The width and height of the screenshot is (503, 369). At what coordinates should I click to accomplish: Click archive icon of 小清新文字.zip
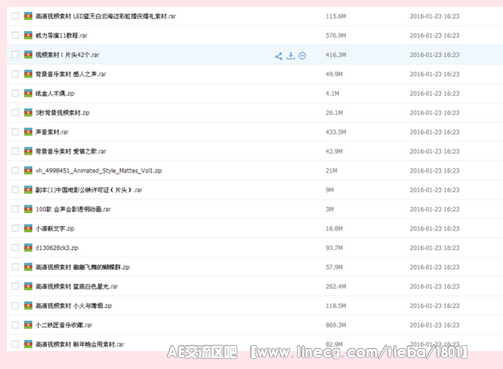28,229
